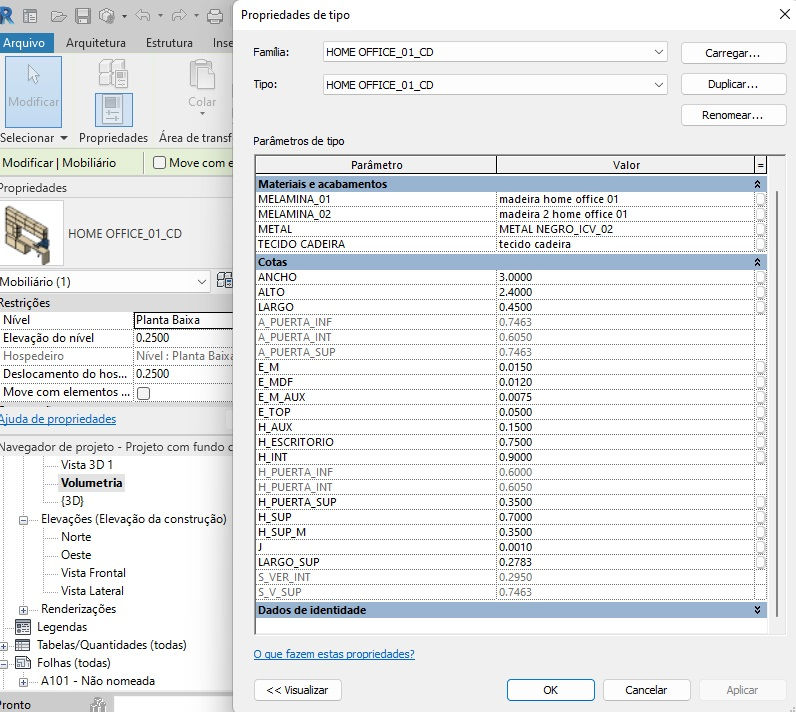Toggle Move com elementos checkbox in ribbon bar

[159, 162]
